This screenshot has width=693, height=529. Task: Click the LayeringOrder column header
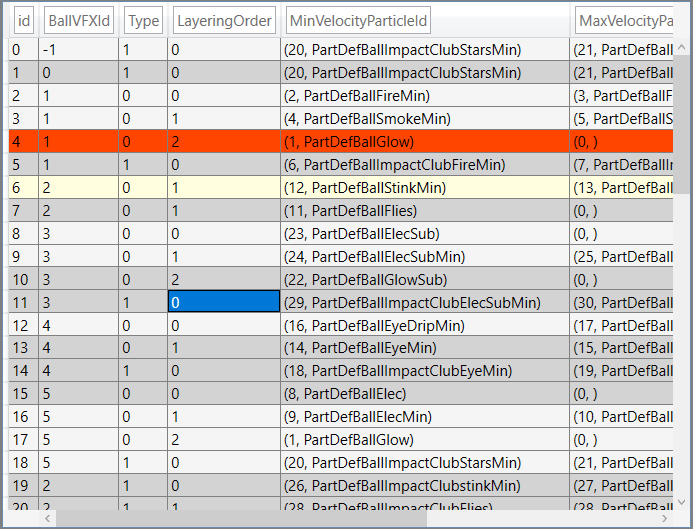coord(224,20)
